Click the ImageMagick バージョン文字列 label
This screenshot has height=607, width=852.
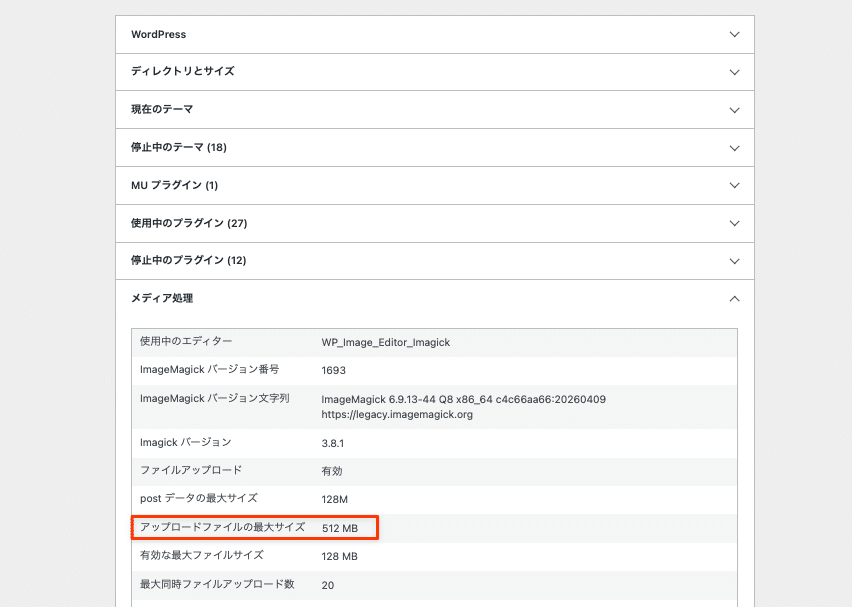[x=214, y=398]
